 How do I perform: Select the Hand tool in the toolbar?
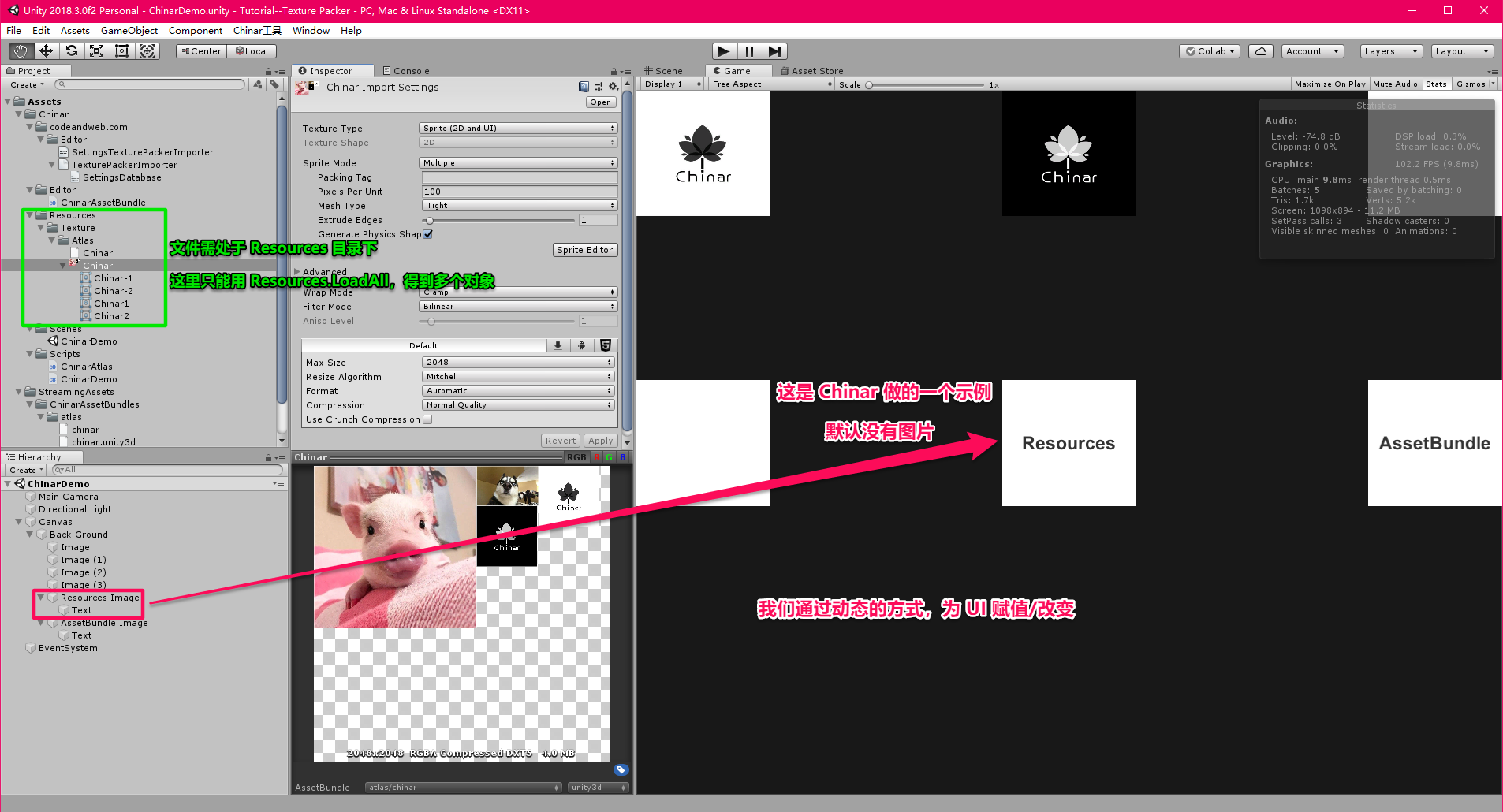coord(19,50)
